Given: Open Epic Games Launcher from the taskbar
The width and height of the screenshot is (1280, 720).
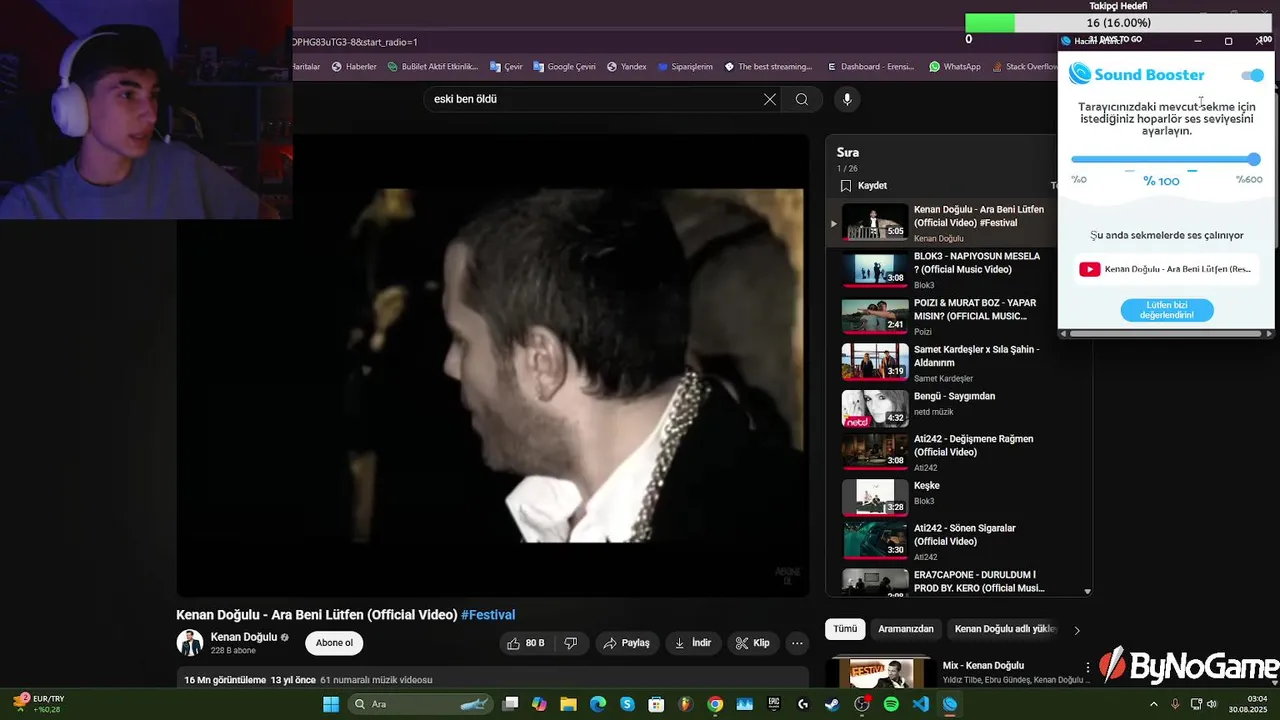Looking at the screenshot, I should click(x=774, y=704).
